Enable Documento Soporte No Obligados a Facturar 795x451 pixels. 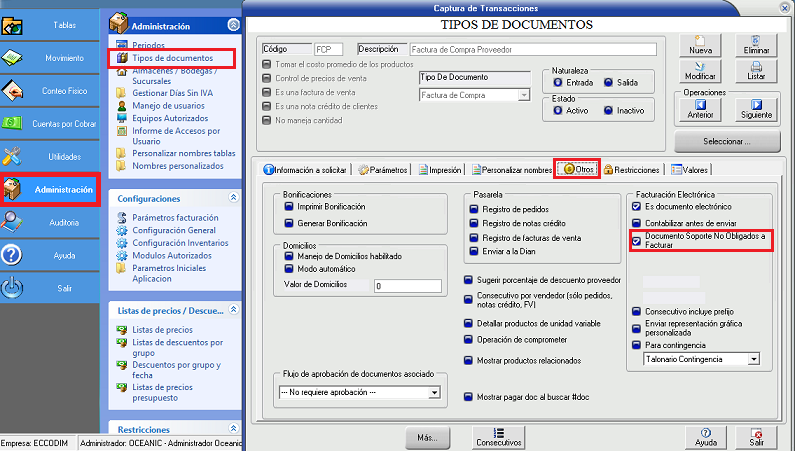[636, 240]
